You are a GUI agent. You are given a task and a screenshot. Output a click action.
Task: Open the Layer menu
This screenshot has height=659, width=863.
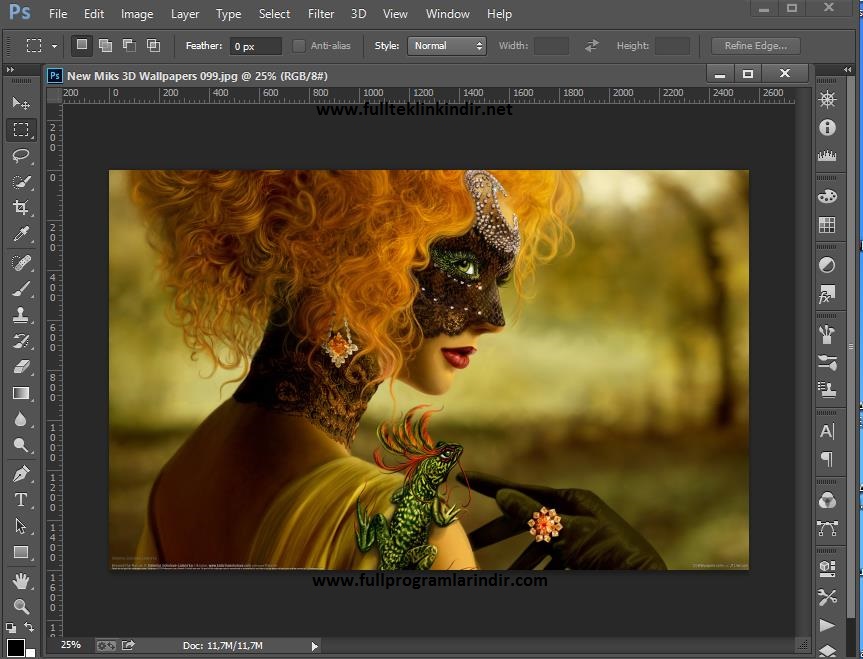(x=185, y=14)
